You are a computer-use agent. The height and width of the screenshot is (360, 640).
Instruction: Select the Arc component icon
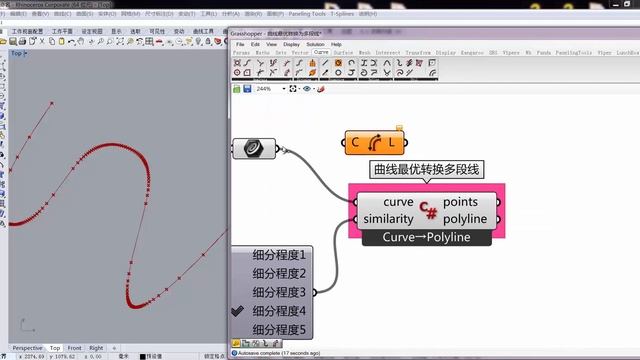pos(351,62)
